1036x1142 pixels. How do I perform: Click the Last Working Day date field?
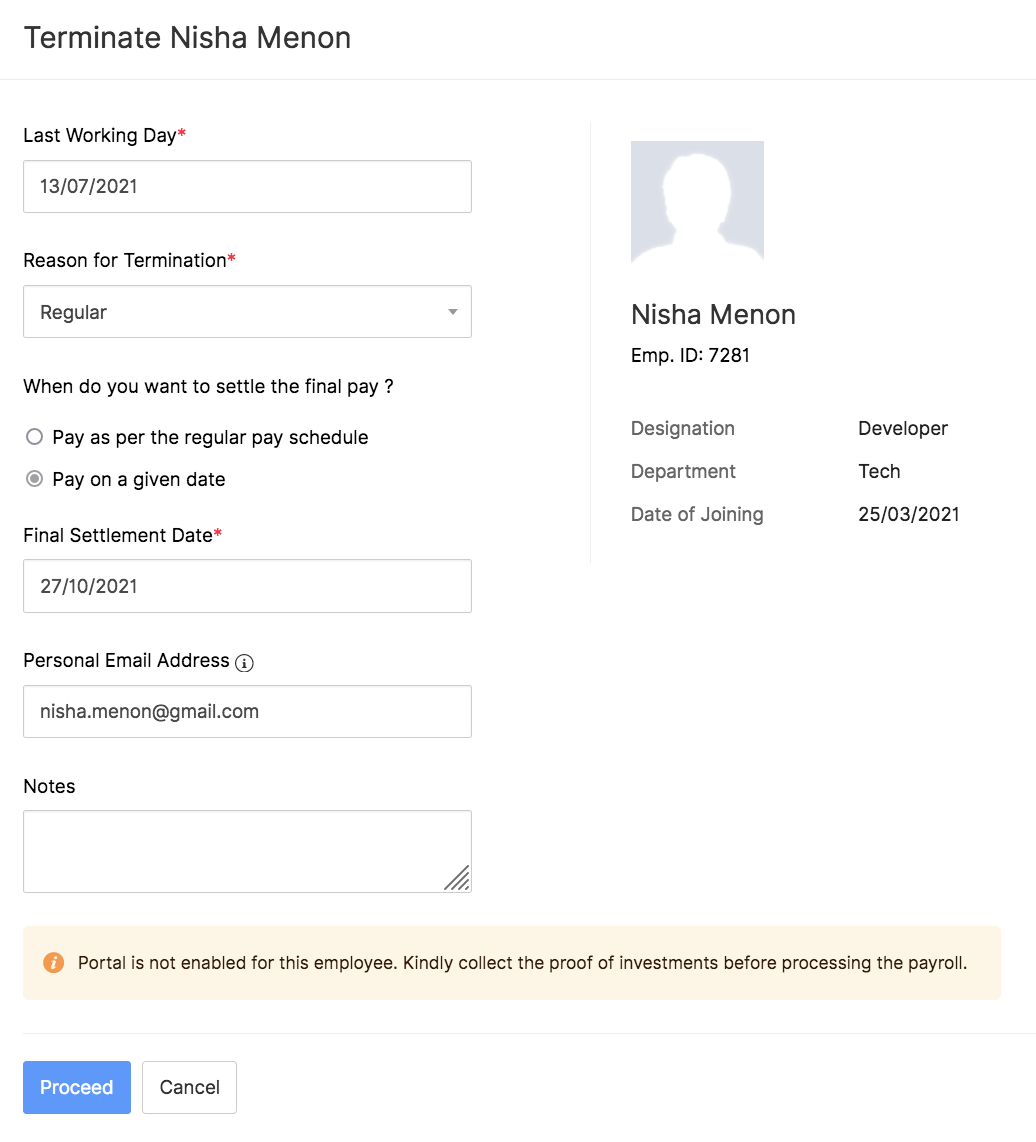click(x=247, y=186)
